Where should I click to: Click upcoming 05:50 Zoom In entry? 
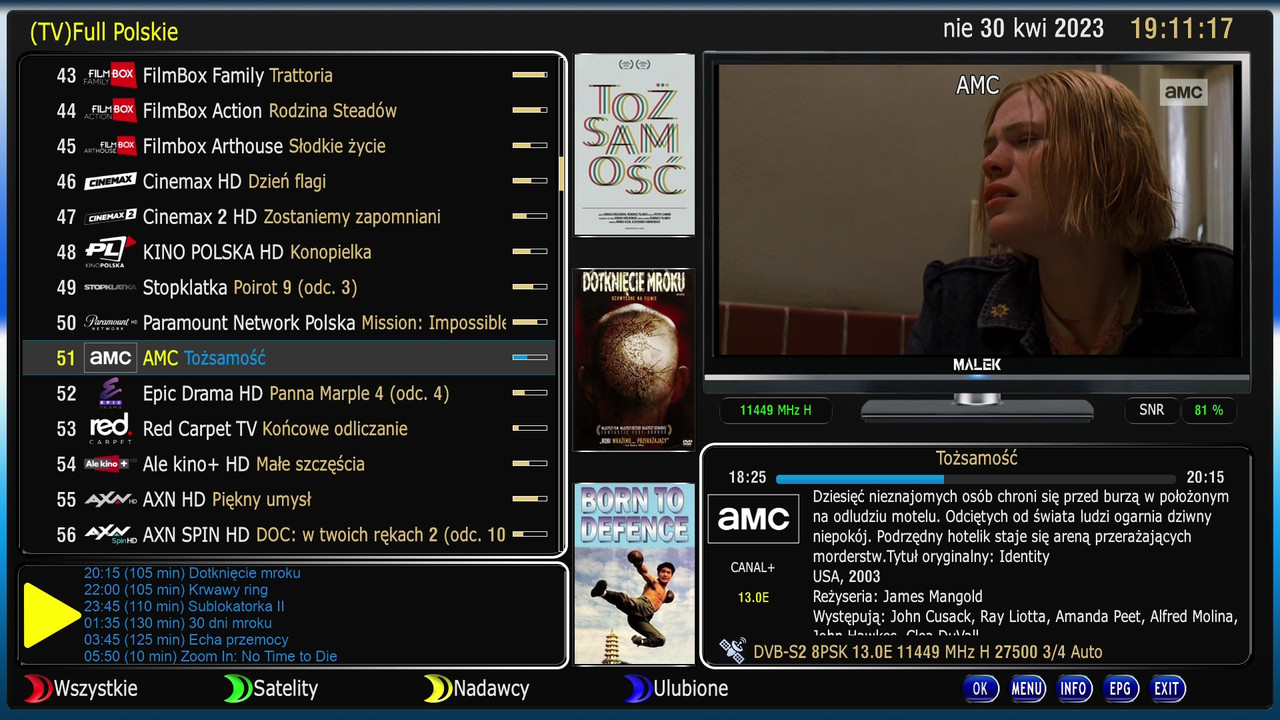[210, 657]
